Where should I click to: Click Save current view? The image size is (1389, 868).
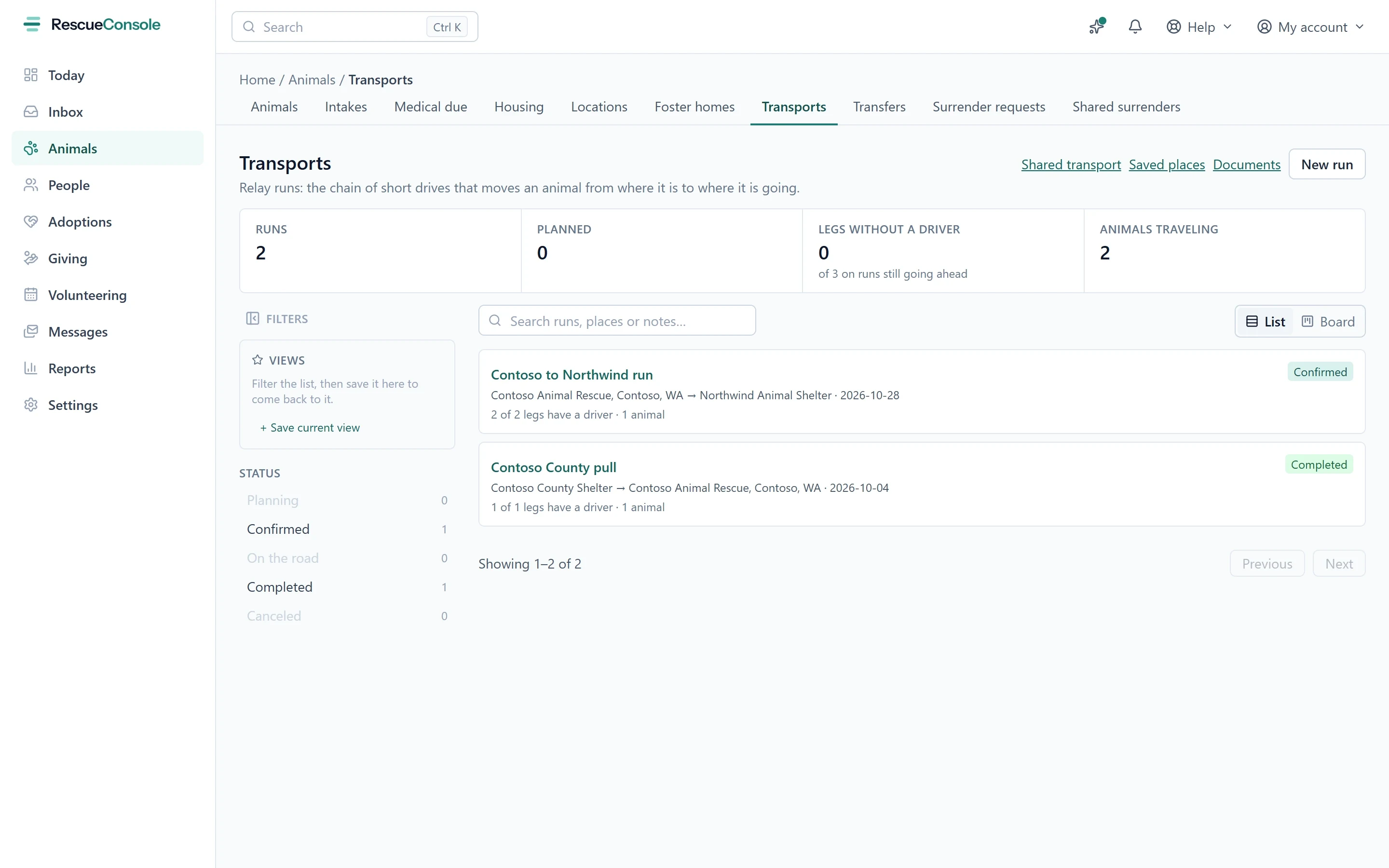click(310, 428)
